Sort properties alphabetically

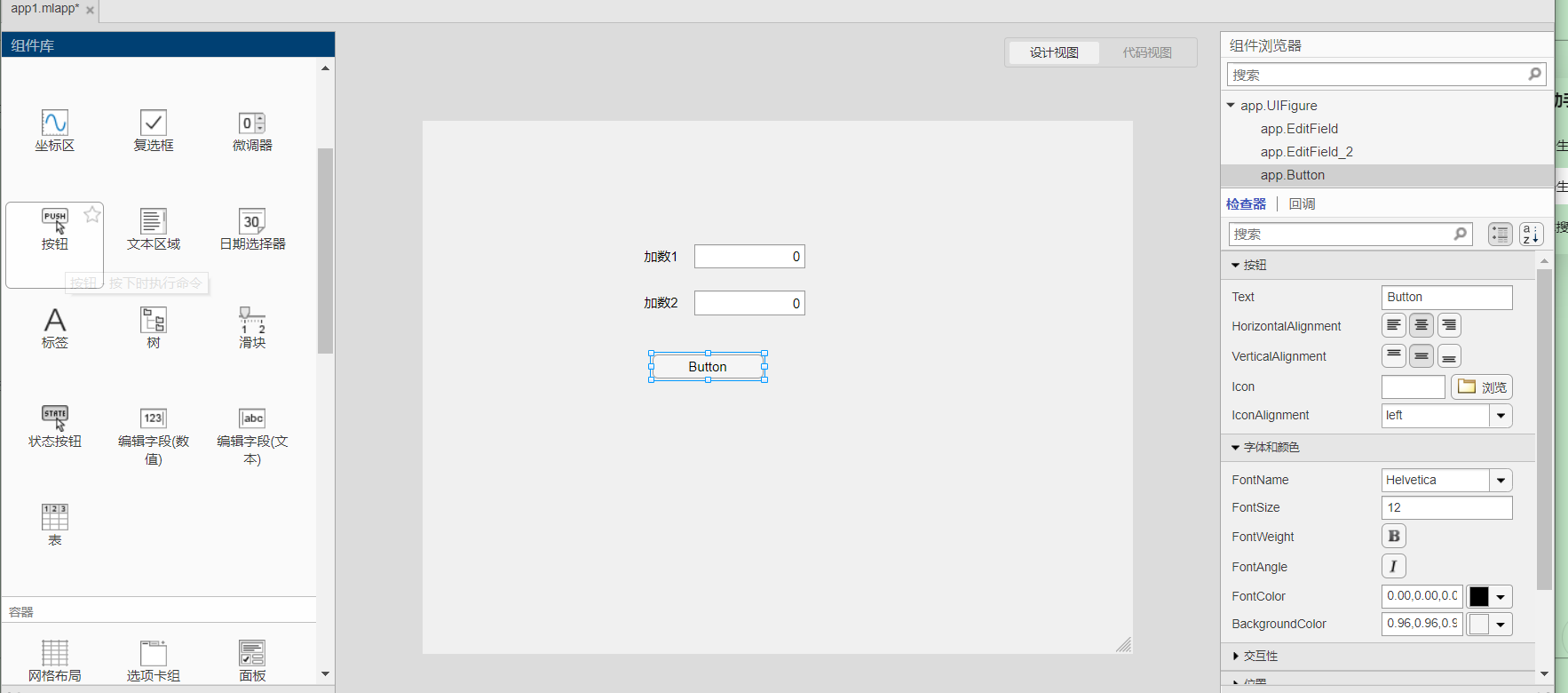point(1532,234)
